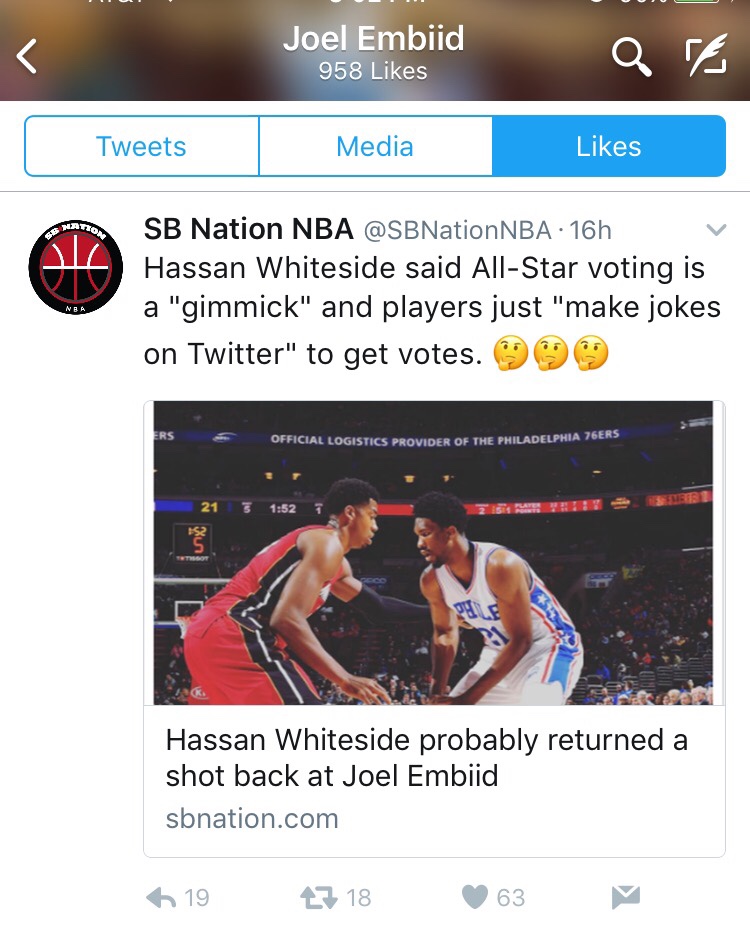Image resolution: width=750 pixels, height=928 pixels.
Task: Select the Likes tab
Action: (608, 147)
